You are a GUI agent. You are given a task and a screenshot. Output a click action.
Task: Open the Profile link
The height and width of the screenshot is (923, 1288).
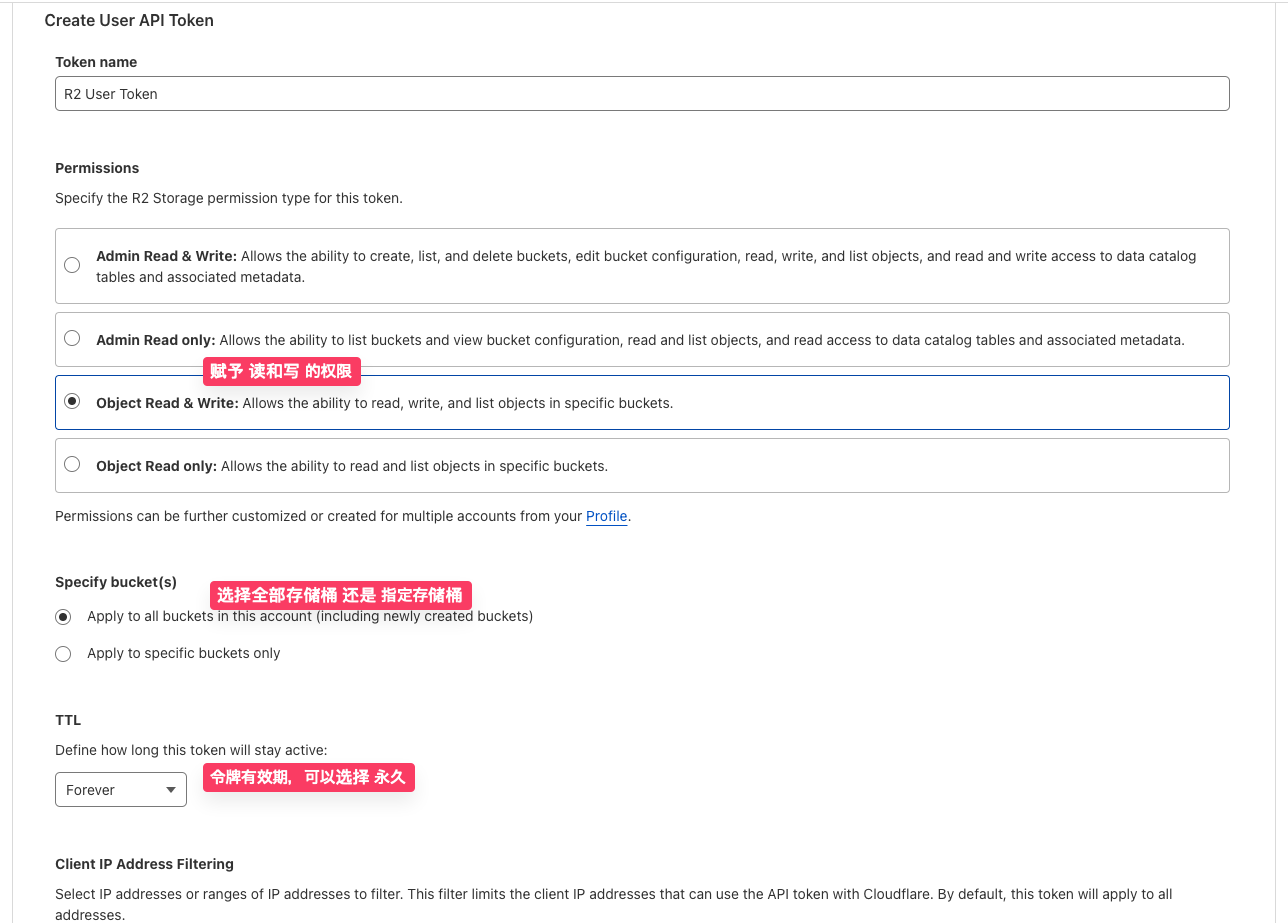[x=606, y=516]
